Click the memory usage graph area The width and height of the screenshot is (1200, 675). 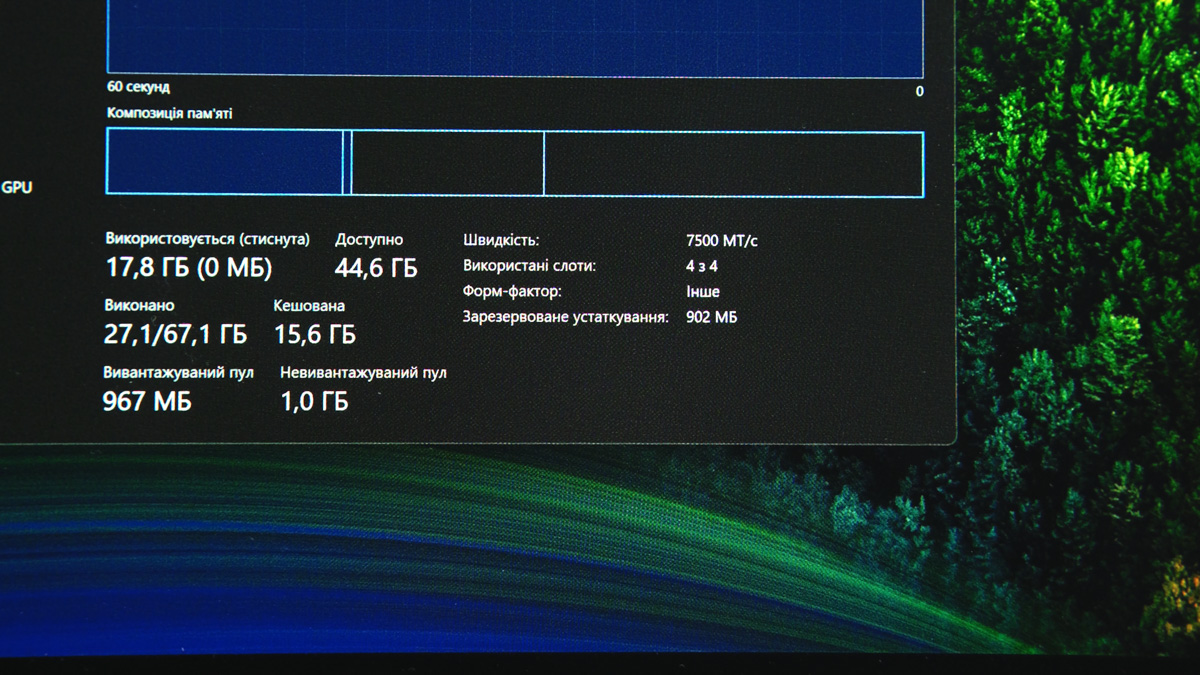(515, 38)
